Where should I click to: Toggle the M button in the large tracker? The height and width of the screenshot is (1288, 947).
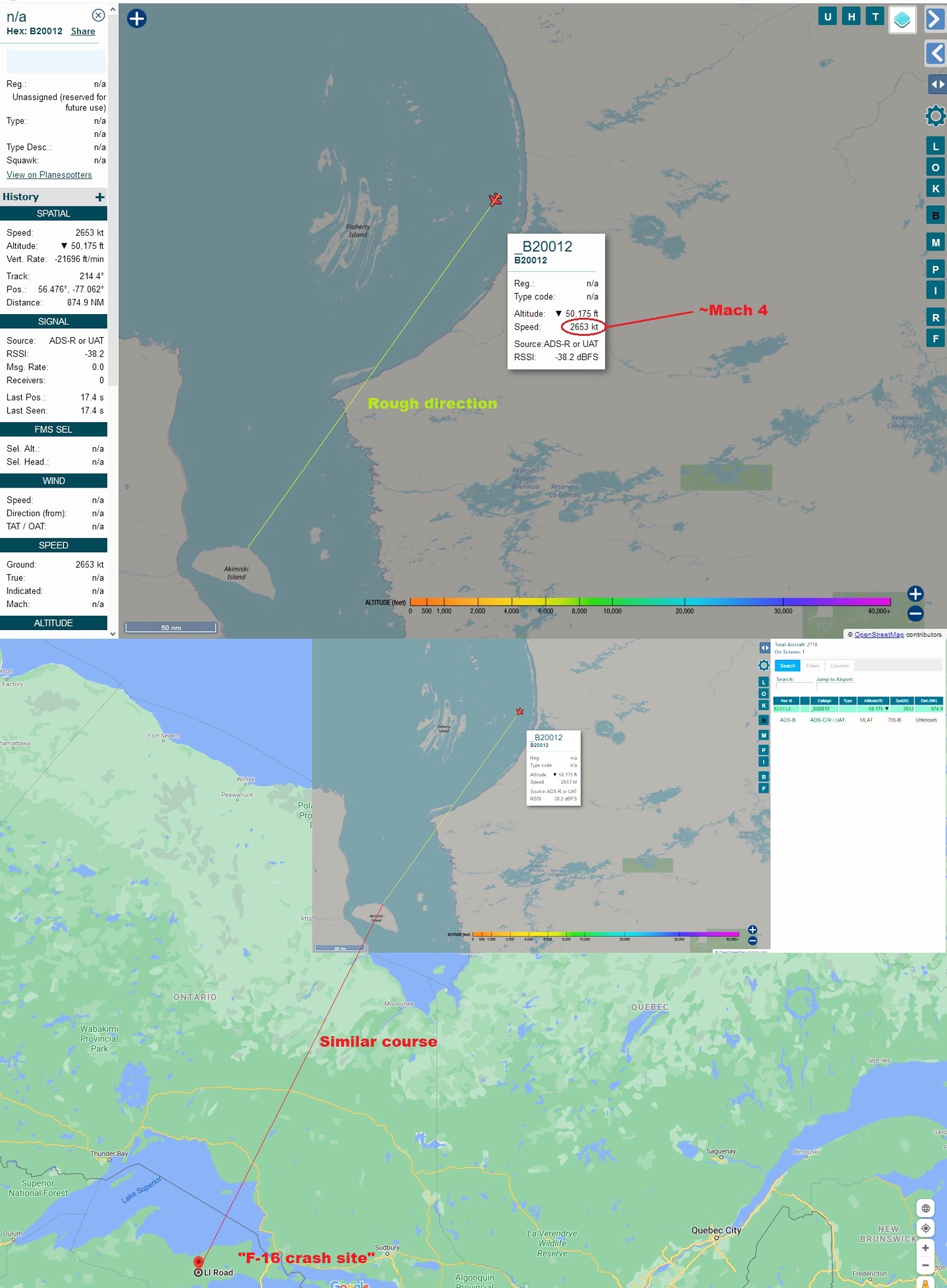click(x=935, y=242)
